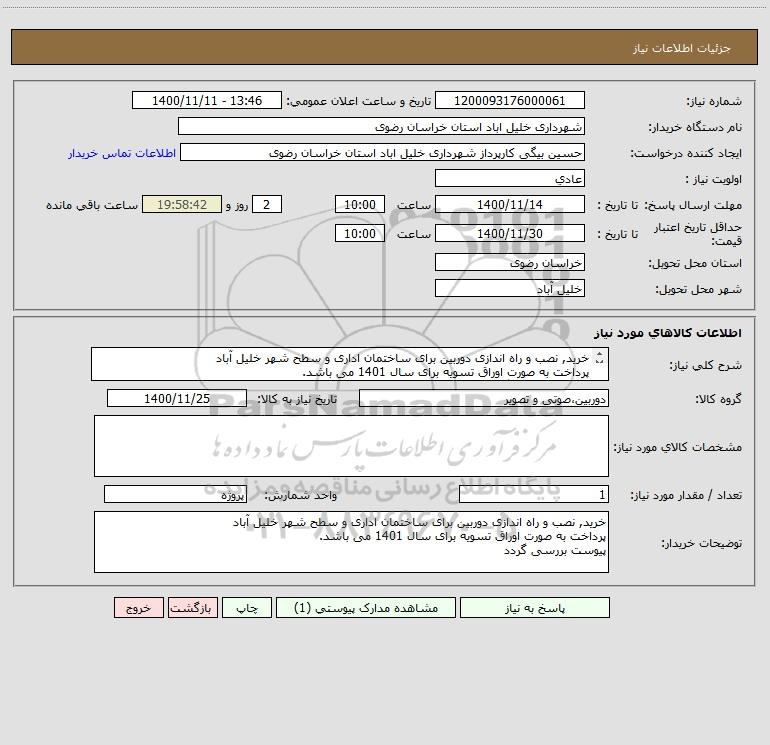Click price validity hour field beside 1400/11/30

359,233
